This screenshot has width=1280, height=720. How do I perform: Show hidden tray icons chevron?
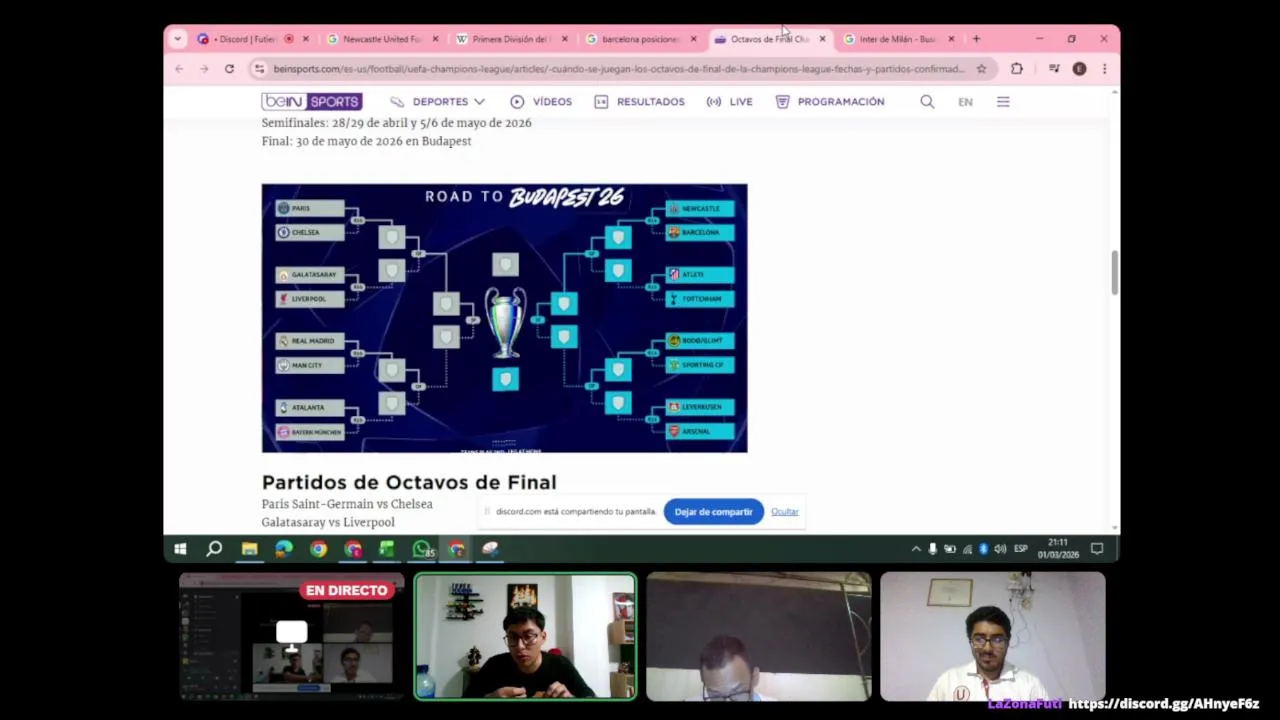pos(916,549)
